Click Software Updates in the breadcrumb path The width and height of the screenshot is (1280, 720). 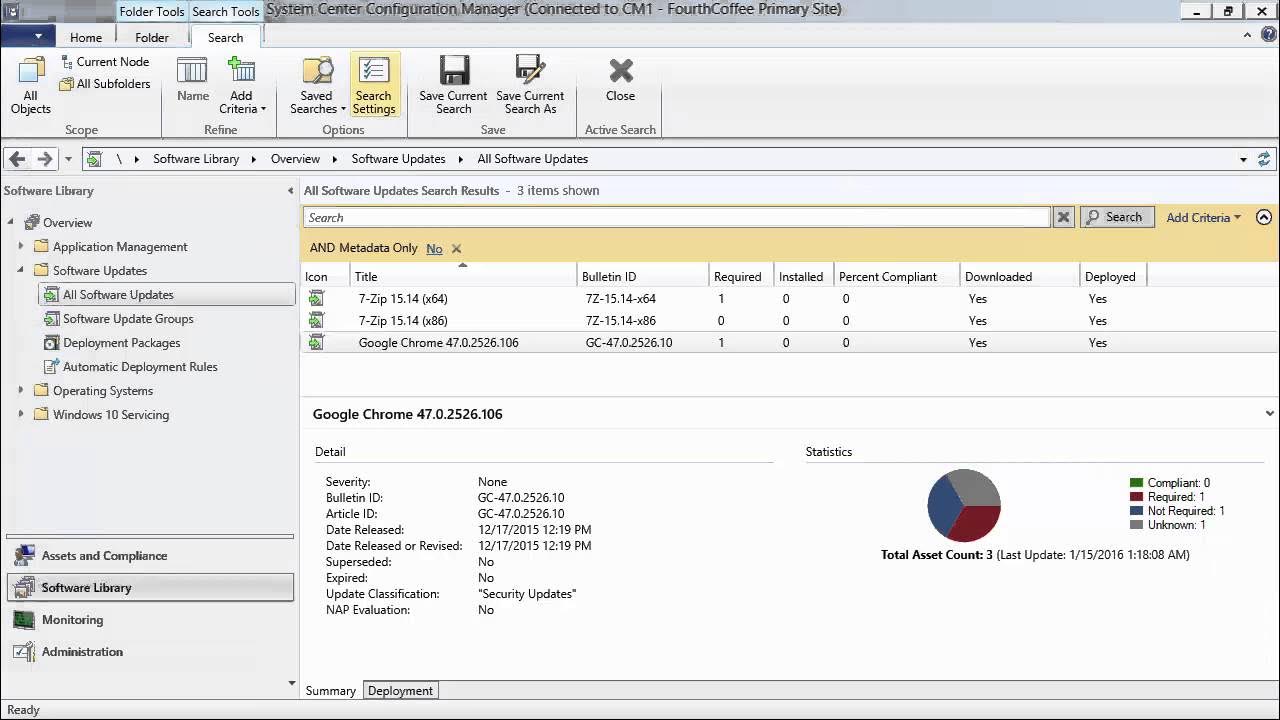[x=398, y=159]
